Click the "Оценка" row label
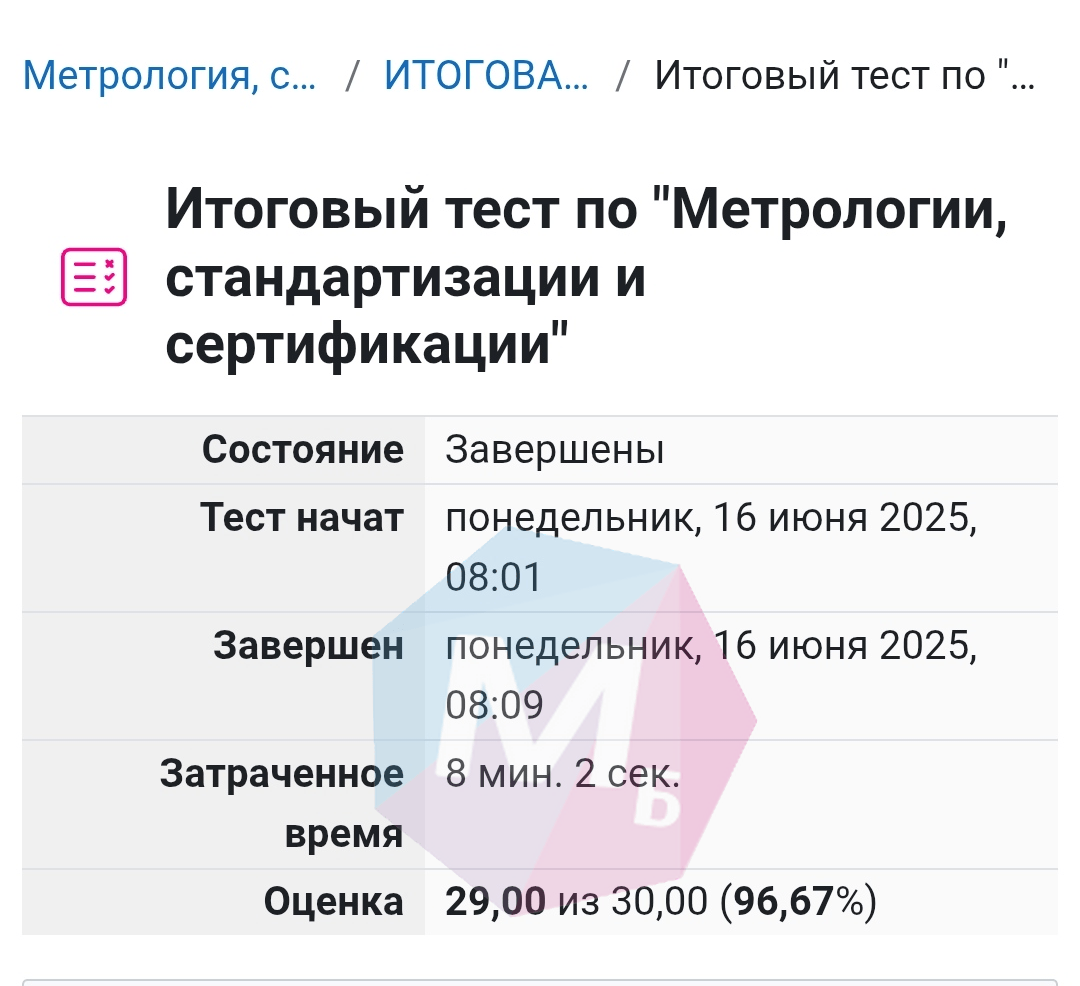This screenshot has height=986, width=1080. pyautogui.click(x=334, y=902)
